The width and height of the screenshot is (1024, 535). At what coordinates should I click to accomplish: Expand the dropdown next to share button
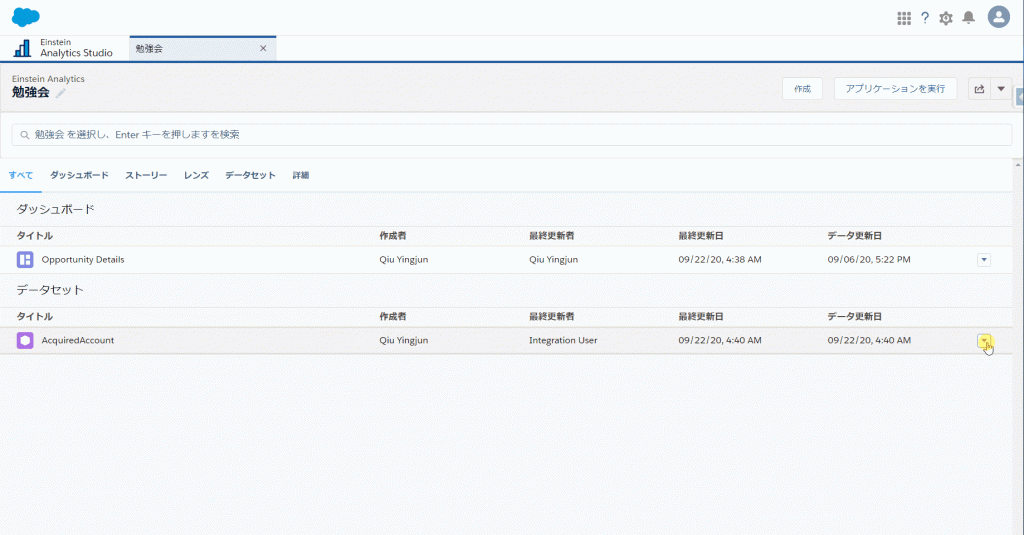(x=1001, y=89)
